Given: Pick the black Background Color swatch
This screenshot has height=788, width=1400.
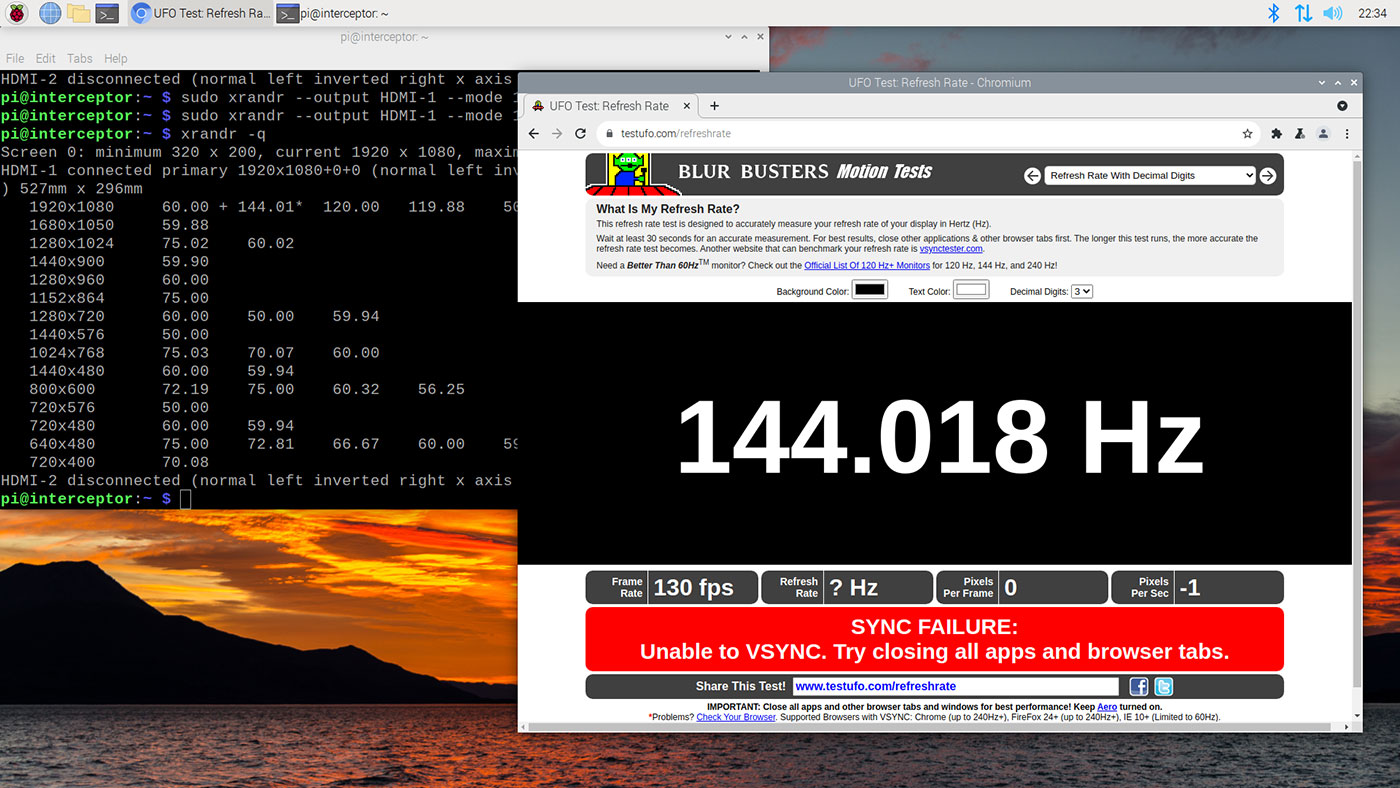Looking at the screenshot, I should [x=870, y=290].
